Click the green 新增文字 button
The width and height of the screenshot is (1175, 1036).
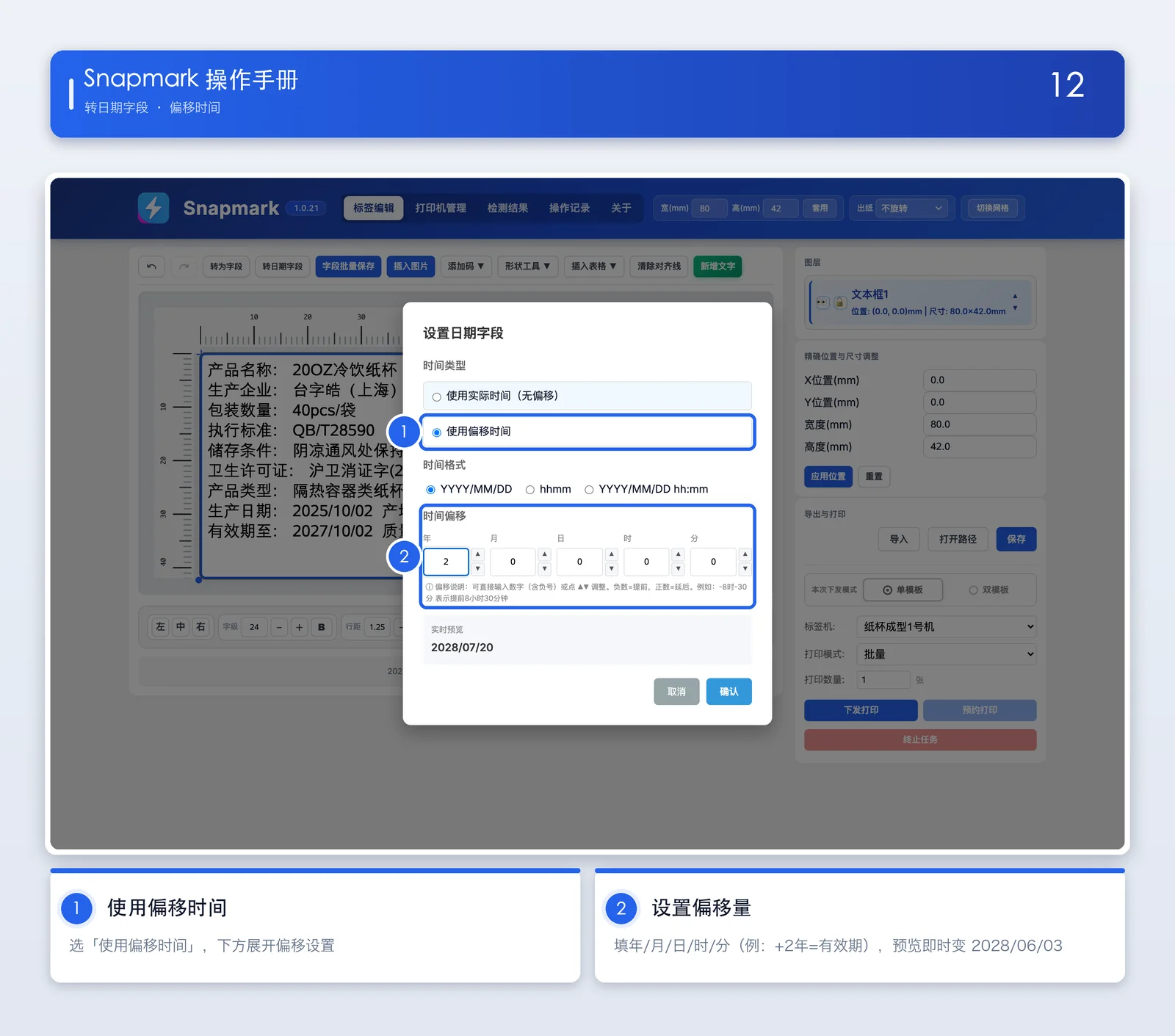[x=717, y=267]
